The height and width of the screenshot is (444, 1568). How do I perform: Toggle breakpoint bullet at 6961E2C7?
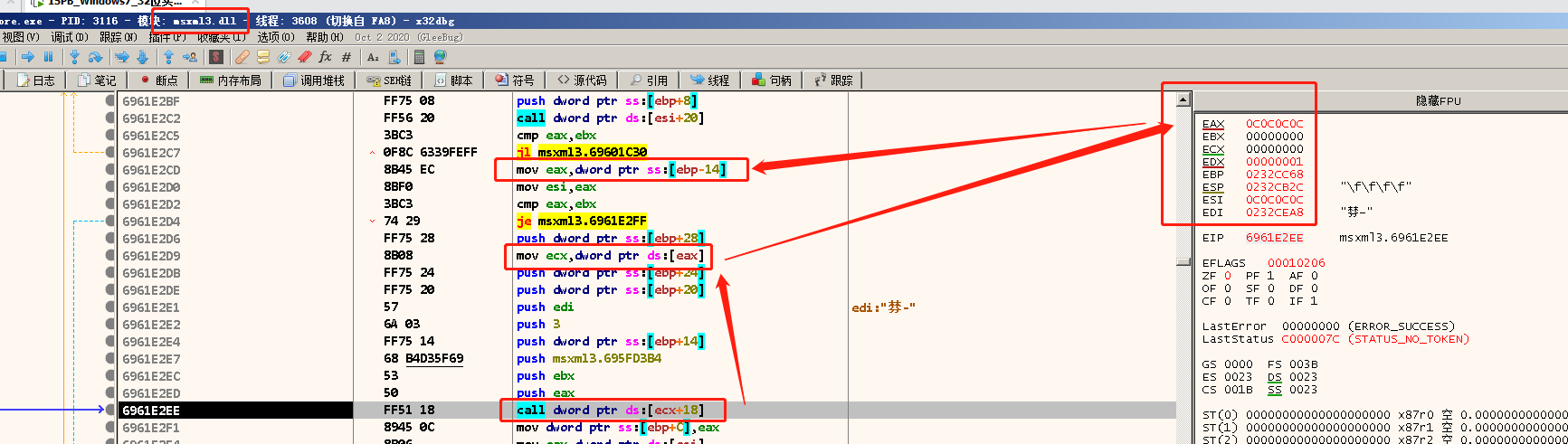point(110,153)
